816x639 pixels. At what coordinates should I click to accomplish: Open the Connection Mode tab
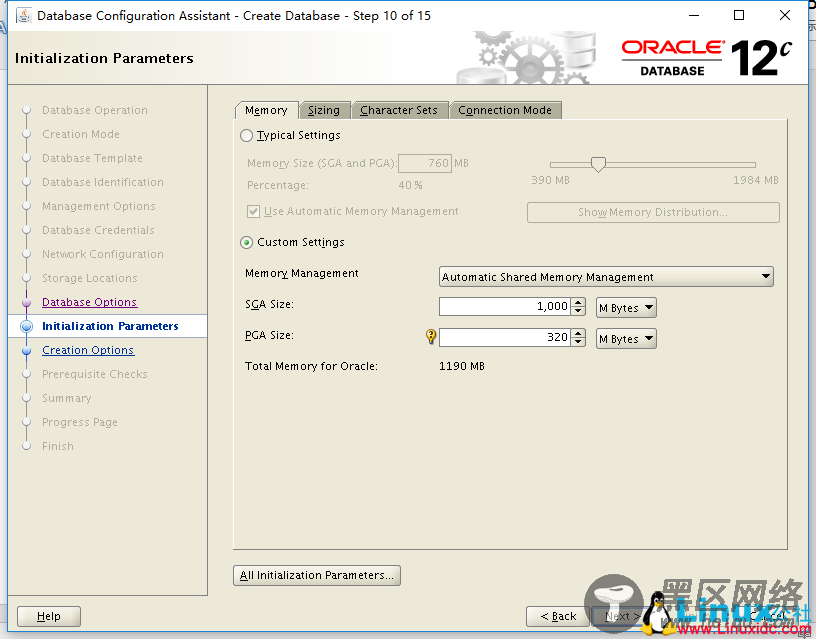[x=505, y=110]
